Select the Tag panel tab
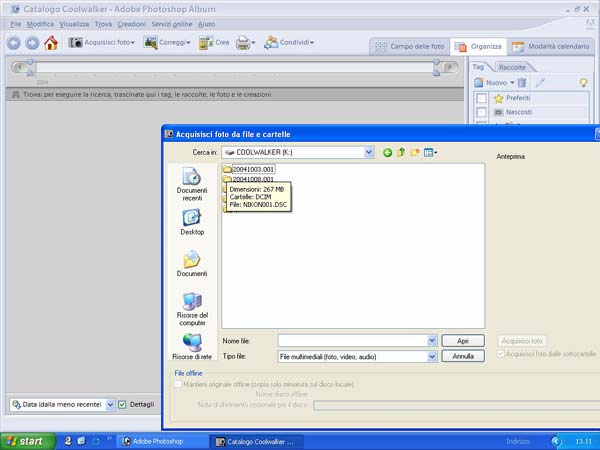 (x=478, y=67)
